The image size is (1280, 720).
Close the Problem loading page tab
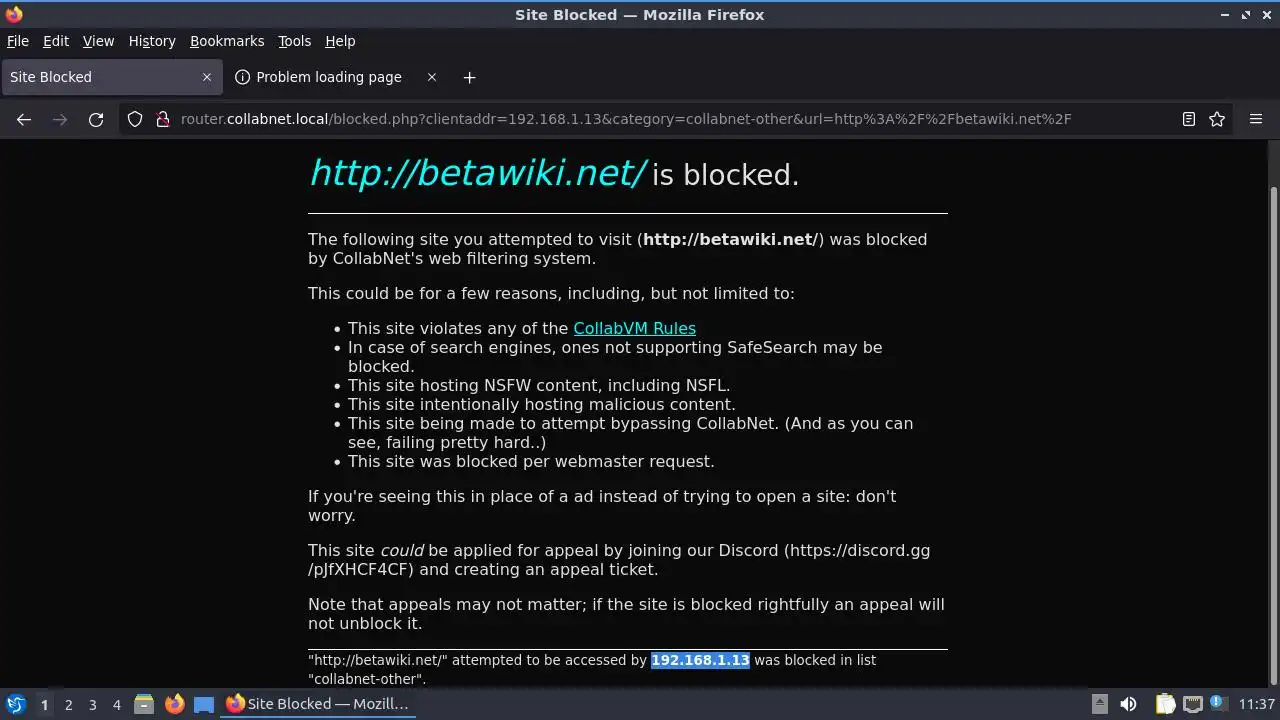pos(432,77)
